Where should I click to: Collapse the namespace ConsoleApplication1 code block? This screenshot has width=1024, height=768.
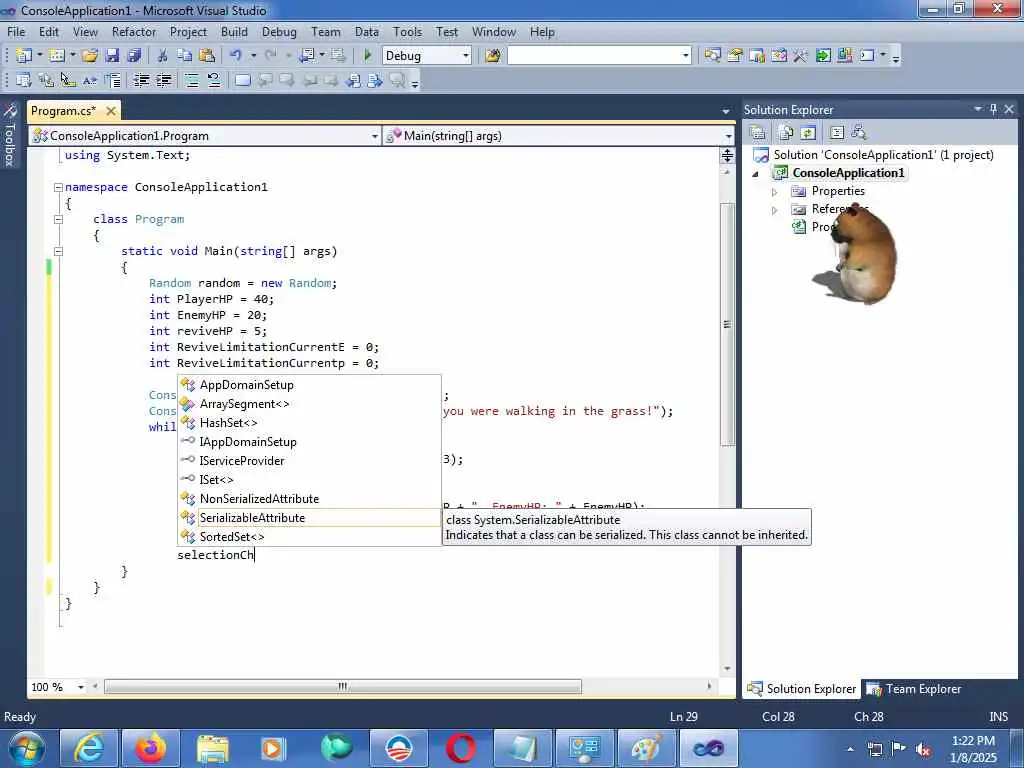click(58, 187)
